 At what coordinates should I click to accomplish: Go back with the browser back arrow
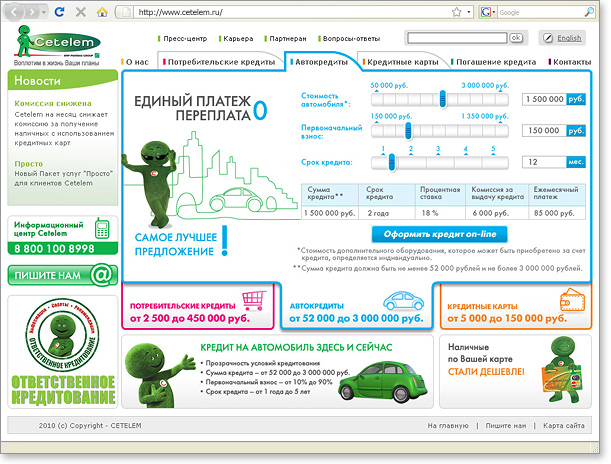(x=14, y=12)
